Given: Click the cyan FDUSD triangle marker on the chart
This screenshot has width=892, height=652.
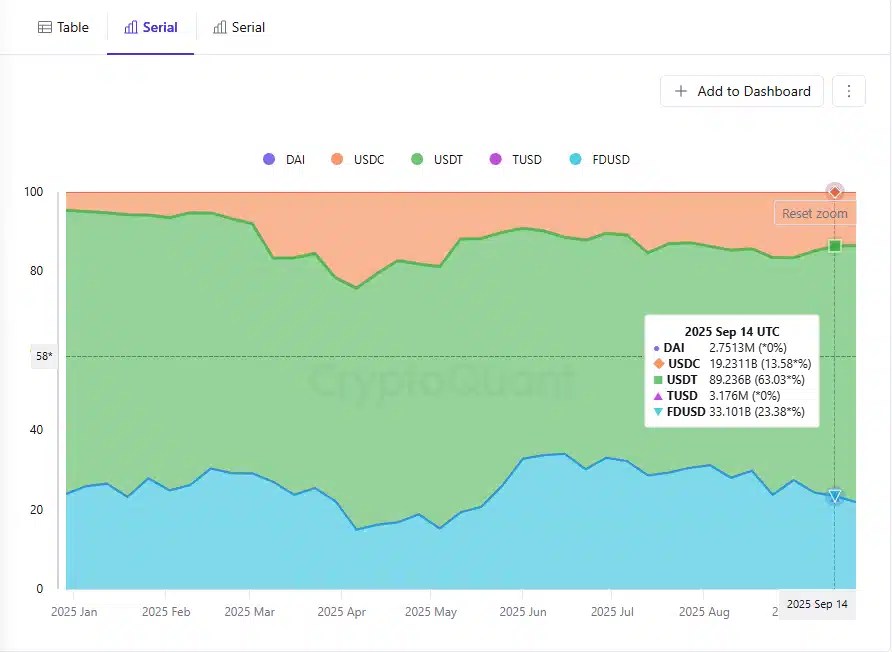Looking at the screenshot, I should [835, 496].
